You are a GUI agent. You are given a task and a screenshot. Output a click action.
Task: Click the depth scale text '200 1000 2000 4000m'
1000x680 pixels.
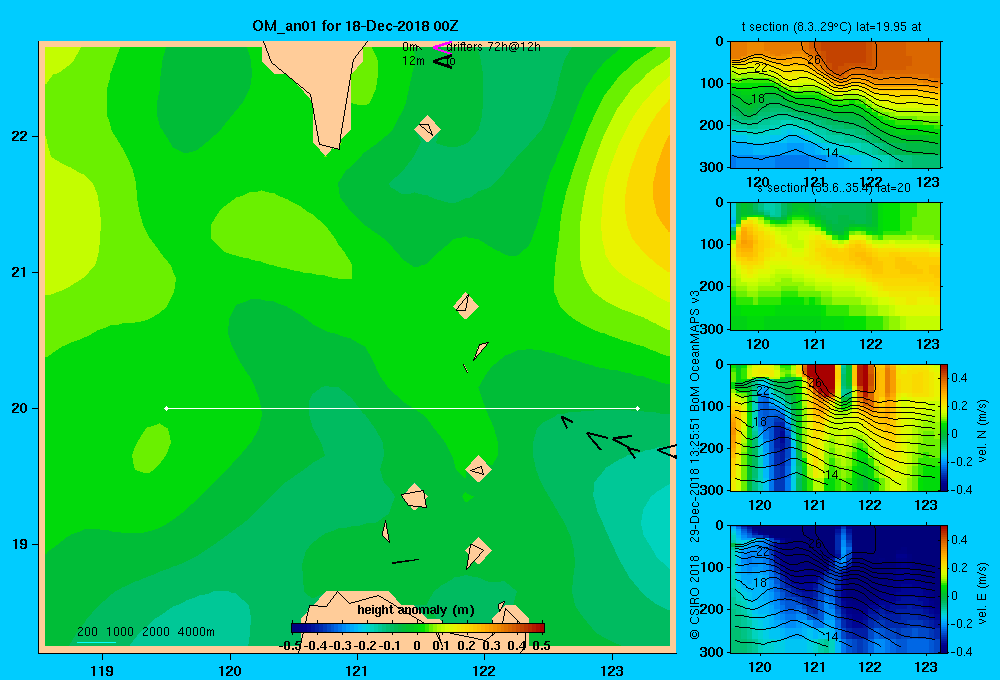click(x=145, y=632)
